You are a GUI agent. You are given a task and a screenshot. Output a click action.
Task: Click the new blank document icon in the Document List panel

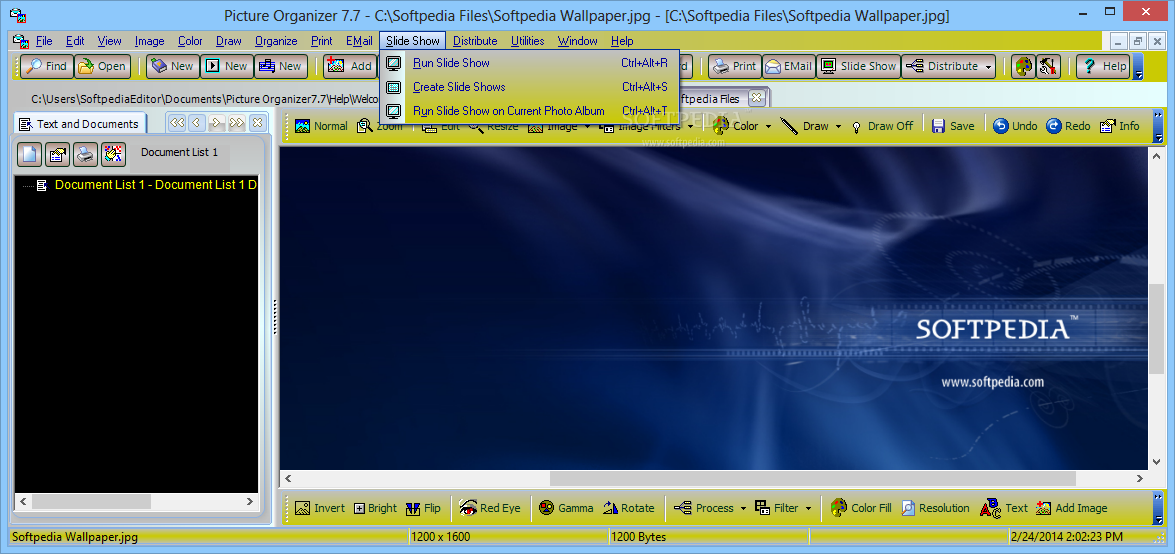click(x=29, y=154)
